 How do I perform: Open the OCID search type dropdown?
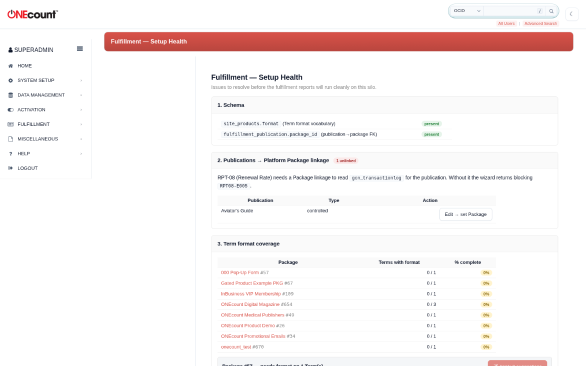[x=466, y=11]
